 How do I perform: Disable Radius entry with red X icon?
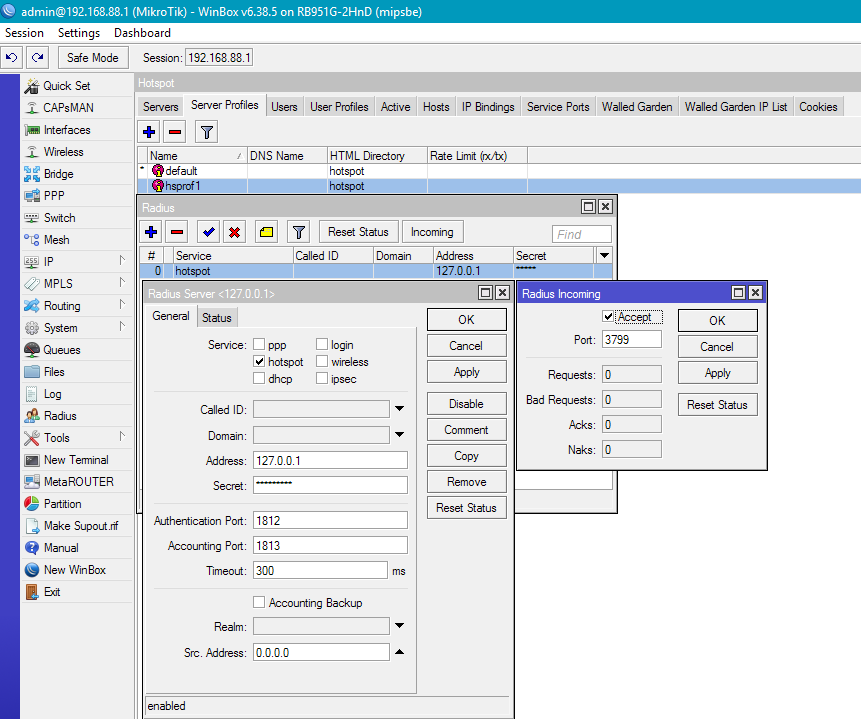point(234,232)
